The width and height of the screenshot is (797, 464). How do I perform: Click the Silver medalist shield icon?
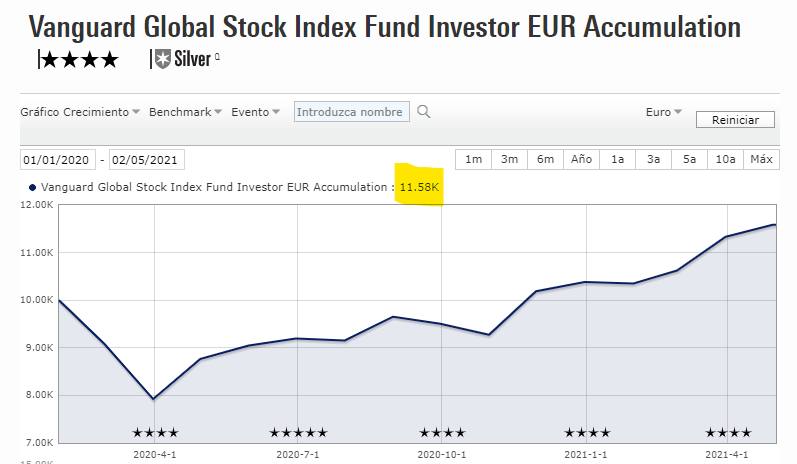point(163,60)
